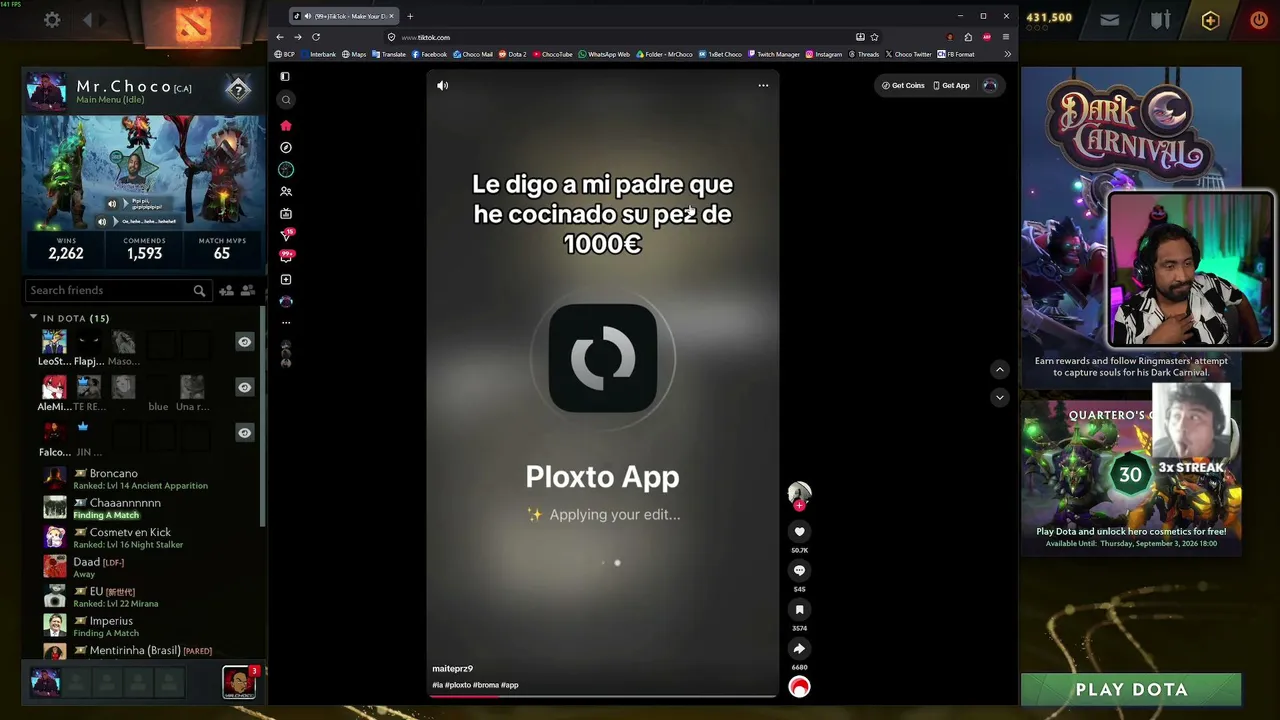Seek along the video progress bar
The image size is (1280, 720).
point(602,696)
